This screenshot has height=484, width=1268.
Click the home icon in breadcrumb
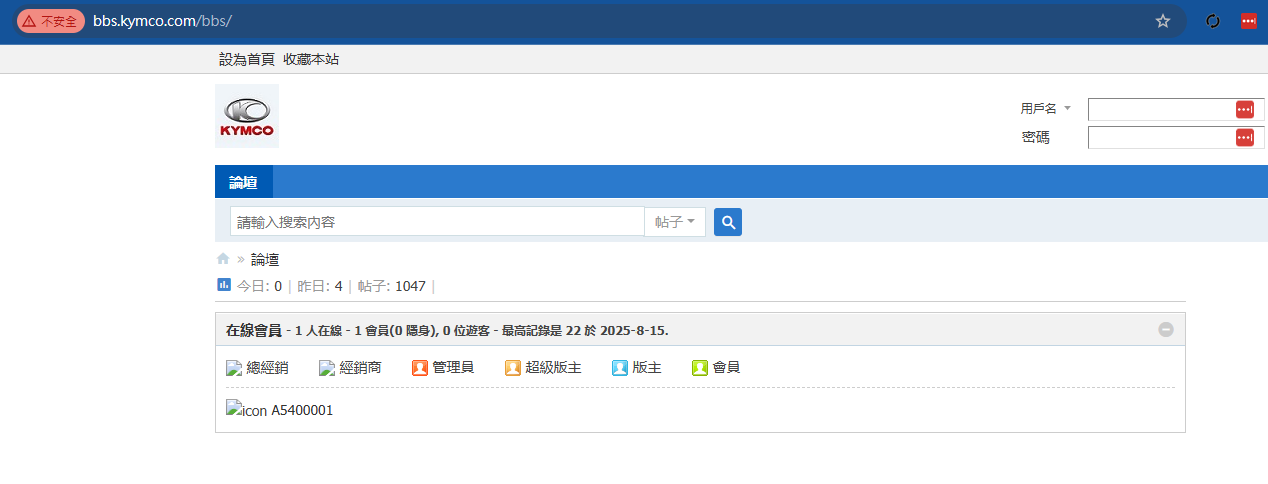[x=223, y=259]
